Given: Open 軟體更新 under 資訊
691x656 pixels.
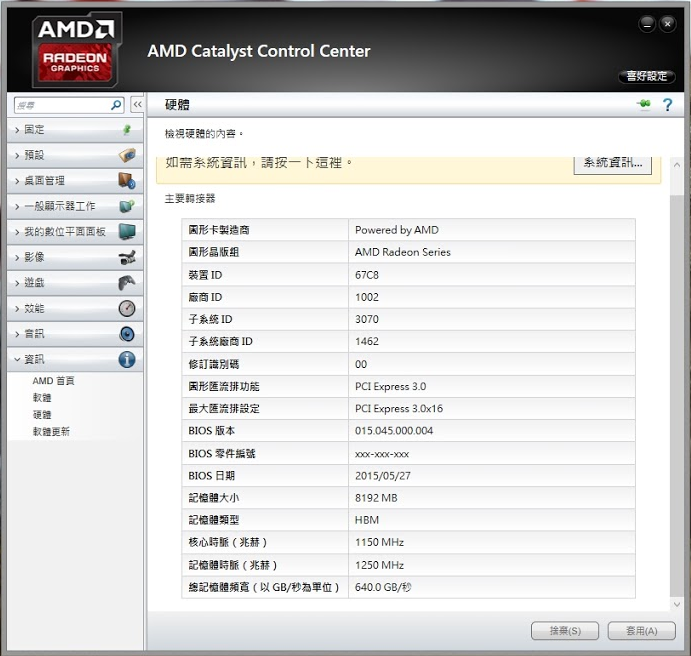Looking at the screenshot, I should coord(51,431).
